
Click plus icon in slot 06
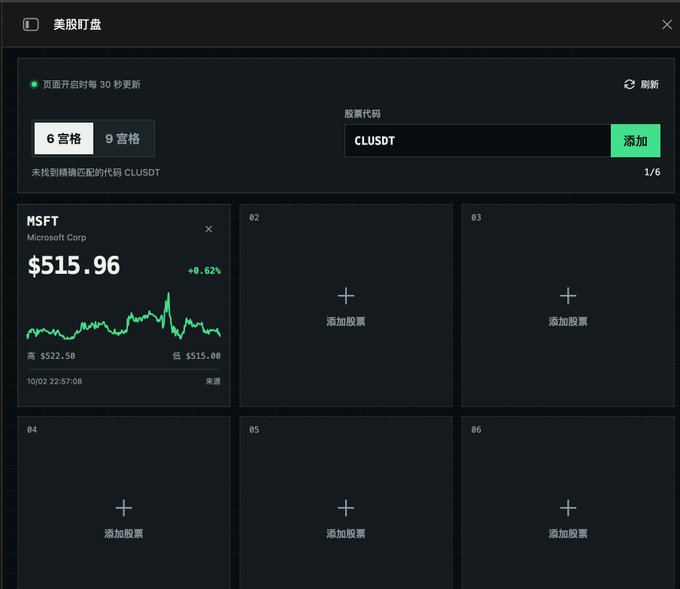click(568, 507)
